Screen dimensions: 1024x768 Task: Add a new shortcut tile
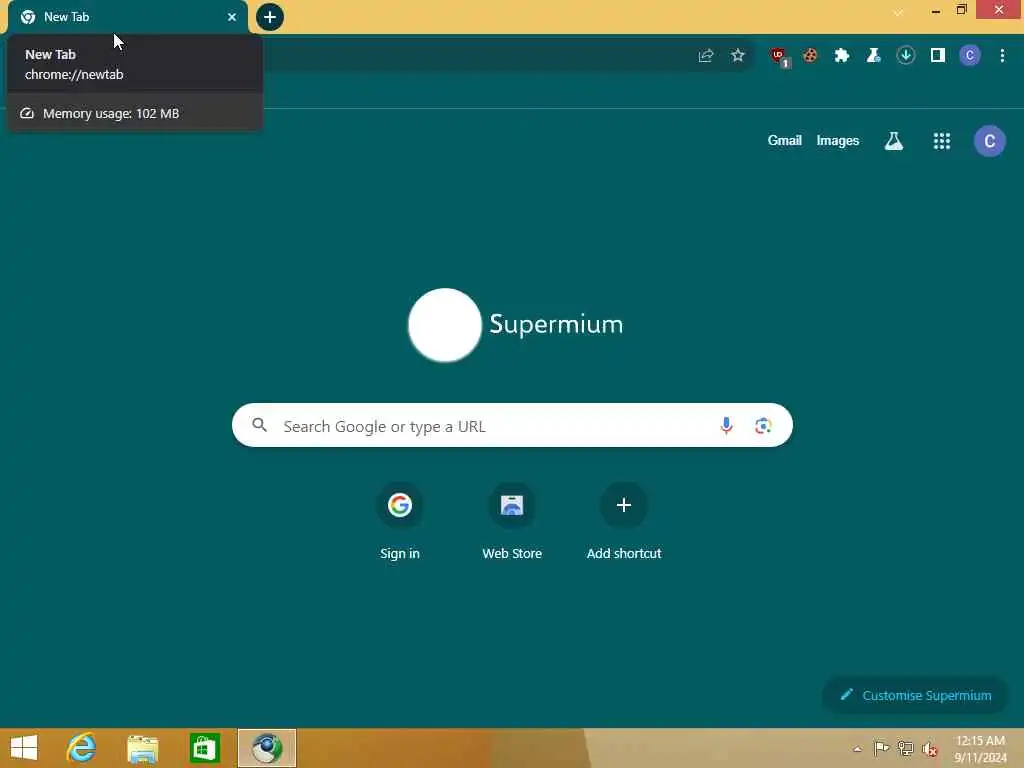click(624, 522)
